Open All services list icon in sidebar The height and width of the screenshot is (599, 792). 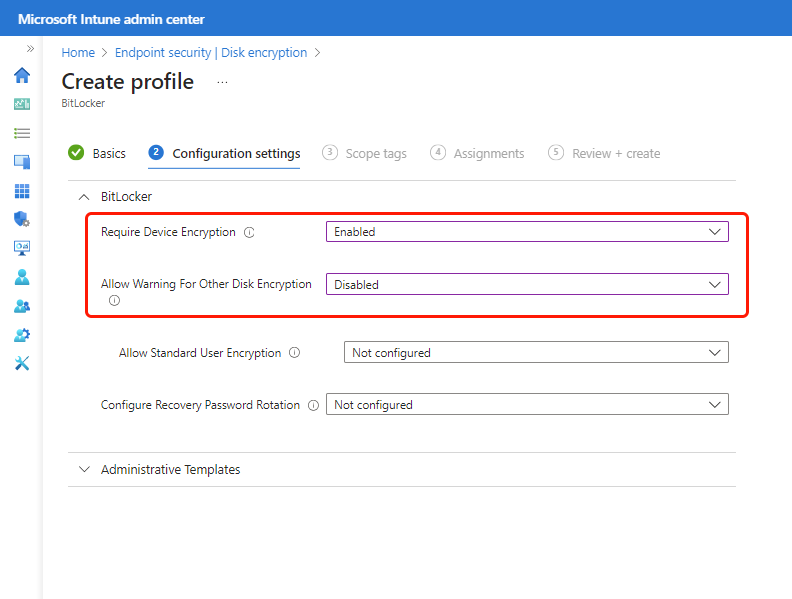pyautogui.click(x=22, y=133)
